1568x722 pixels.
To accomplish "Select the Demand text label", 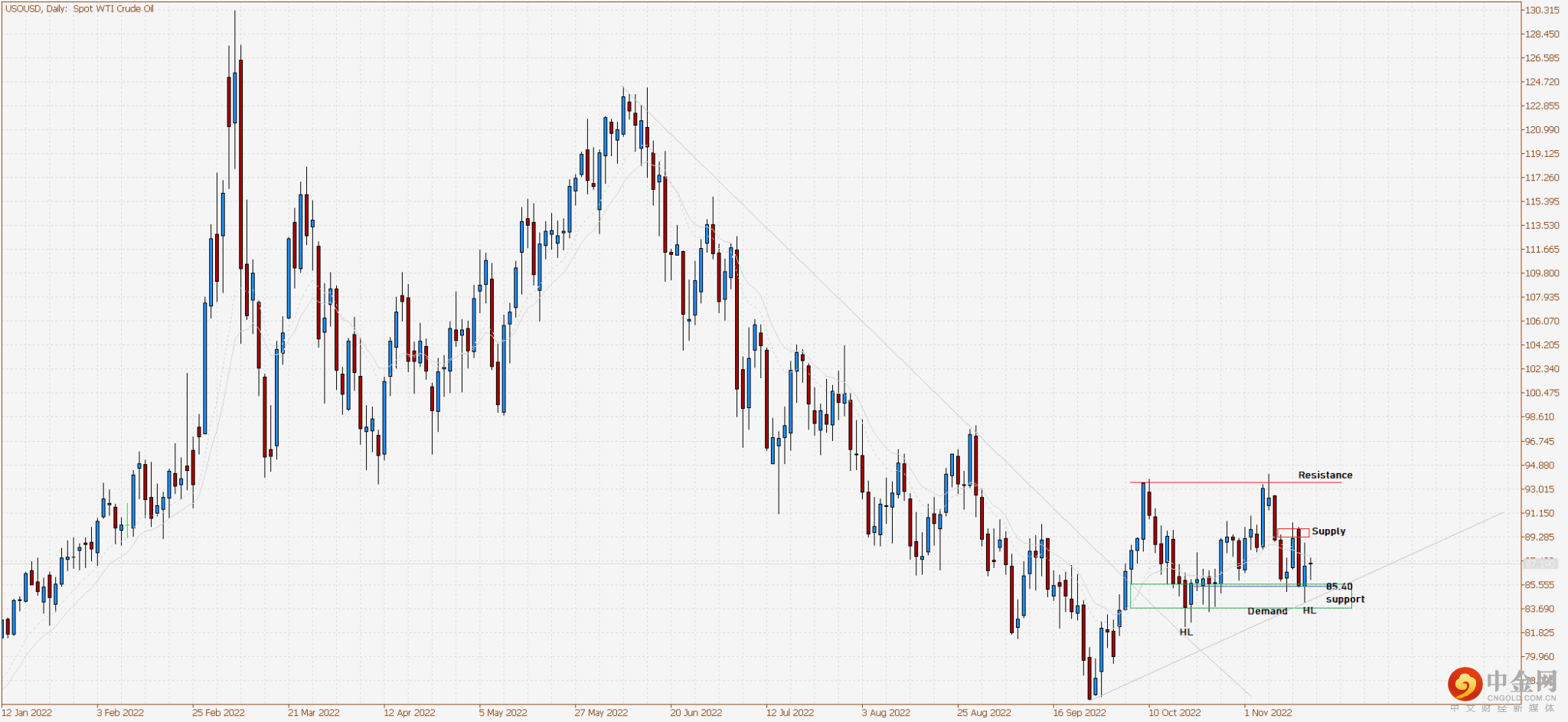I will click(1267, 611).
